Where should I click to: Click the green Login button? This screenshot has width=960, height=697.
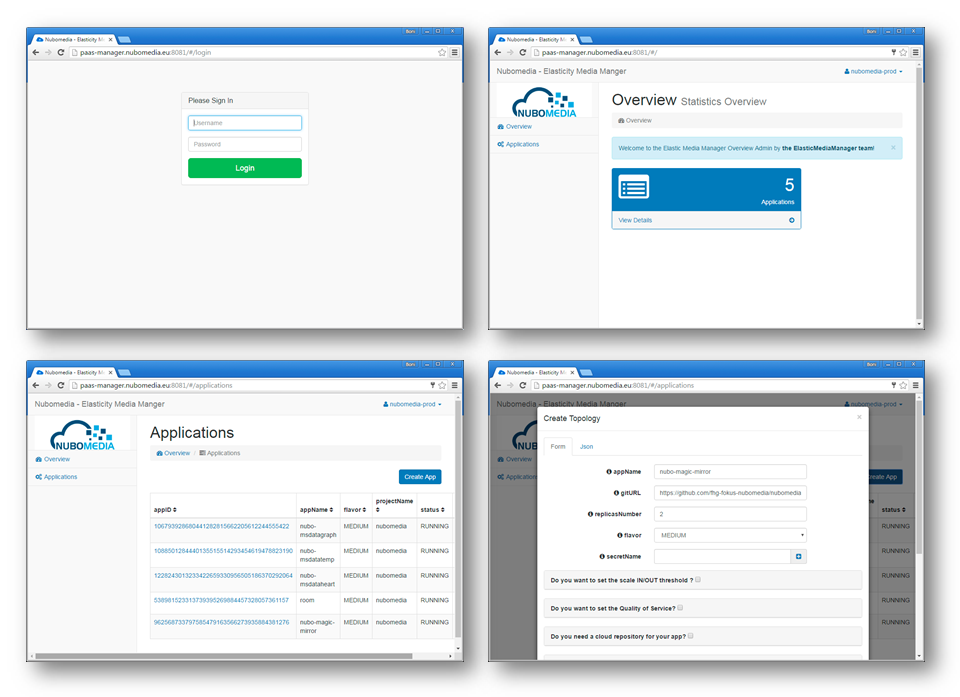tap(245, 168)
